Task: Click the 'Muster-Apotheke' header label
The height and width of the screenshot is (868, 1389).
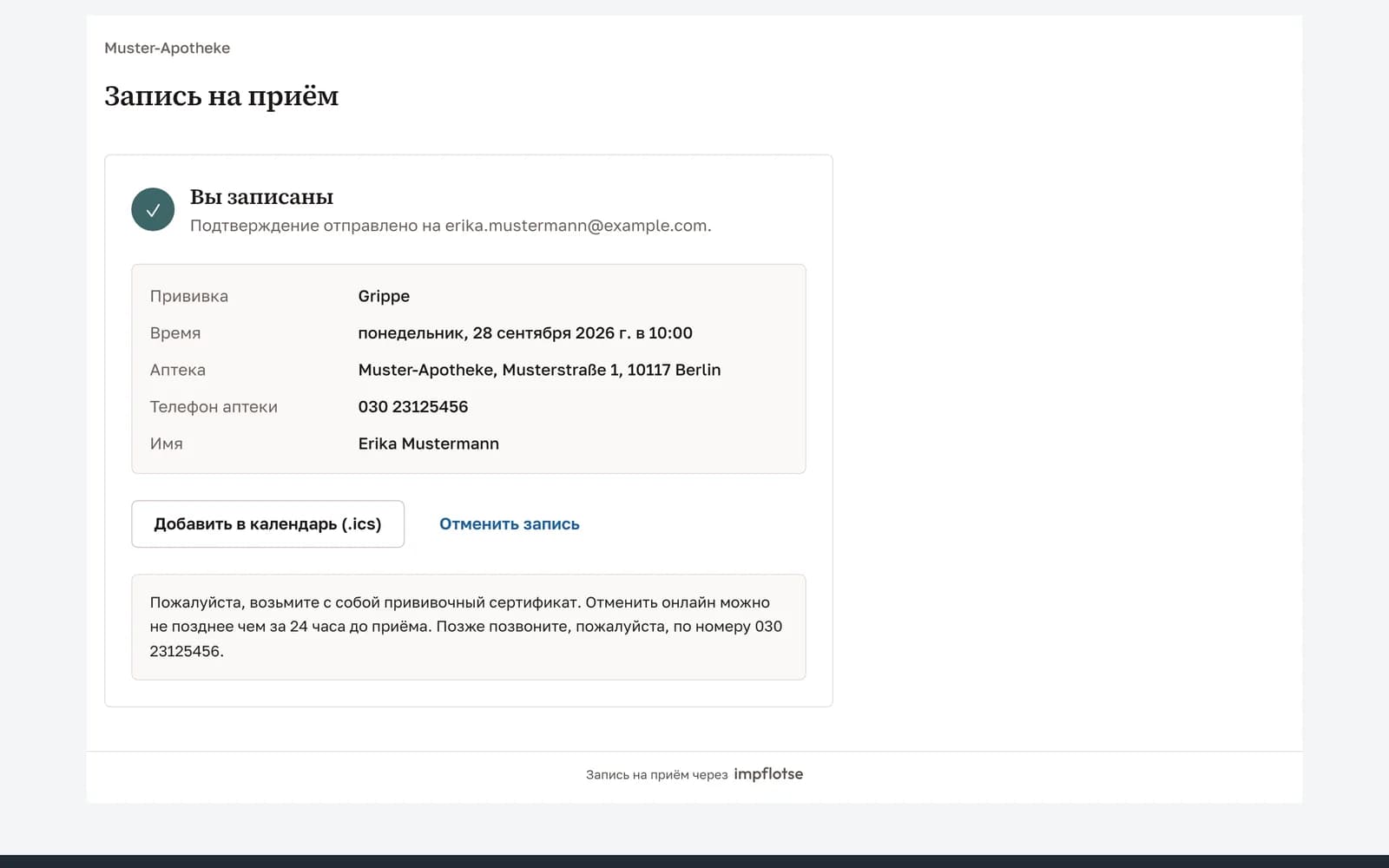Action: point(167,48)
